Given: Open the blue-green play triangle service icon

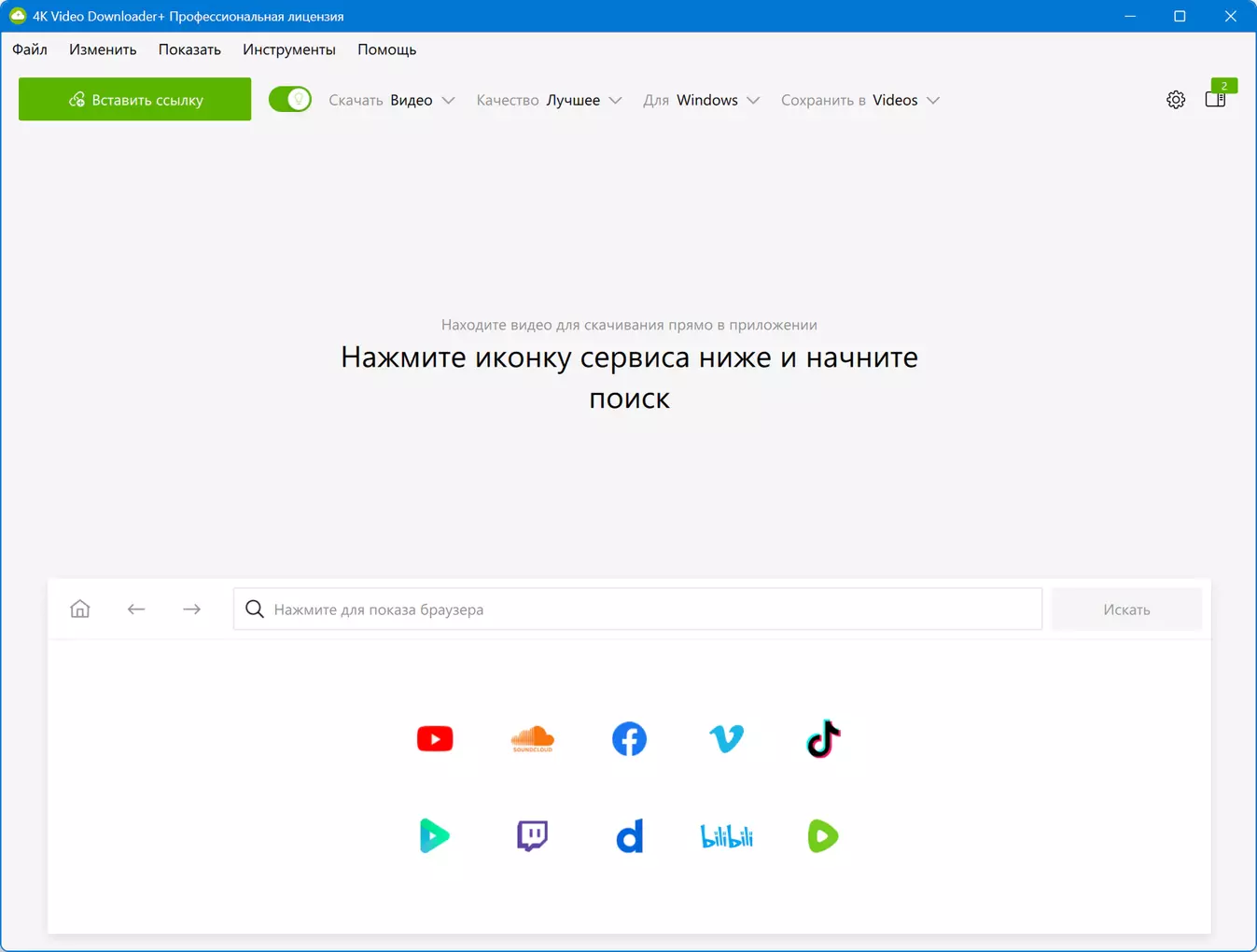Looking at the screenshot, I should (x=435, y=836).
